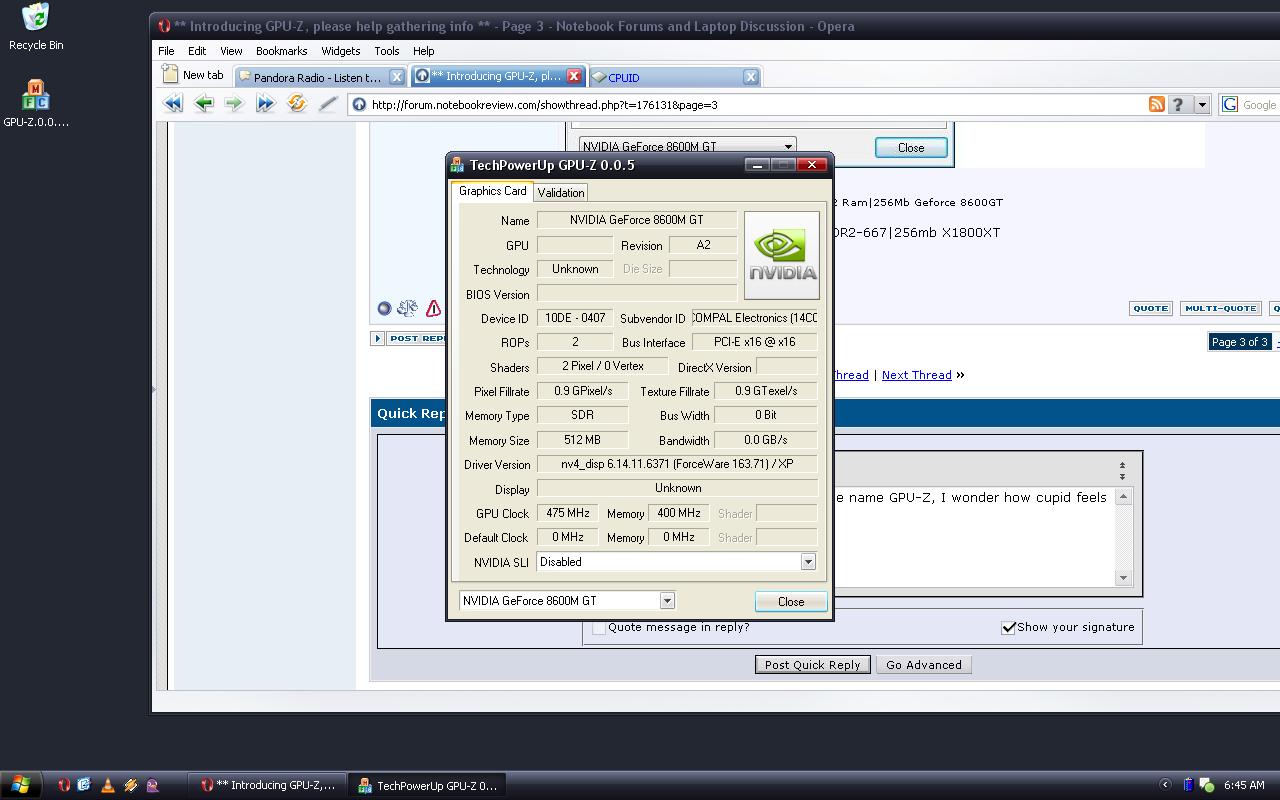The width and height of the screenshot is (1280, 800).
Task: Click the battery icon in system tray
Action: 1188,785
